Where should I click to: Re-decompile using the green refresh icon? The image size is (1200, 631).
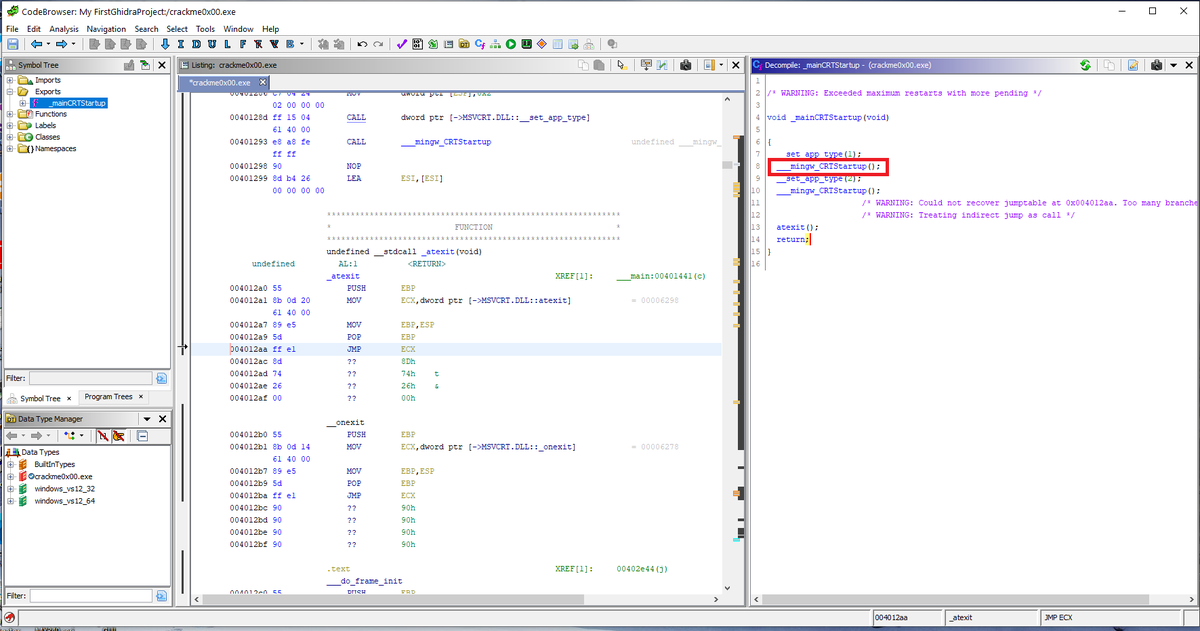[1085, 65]
